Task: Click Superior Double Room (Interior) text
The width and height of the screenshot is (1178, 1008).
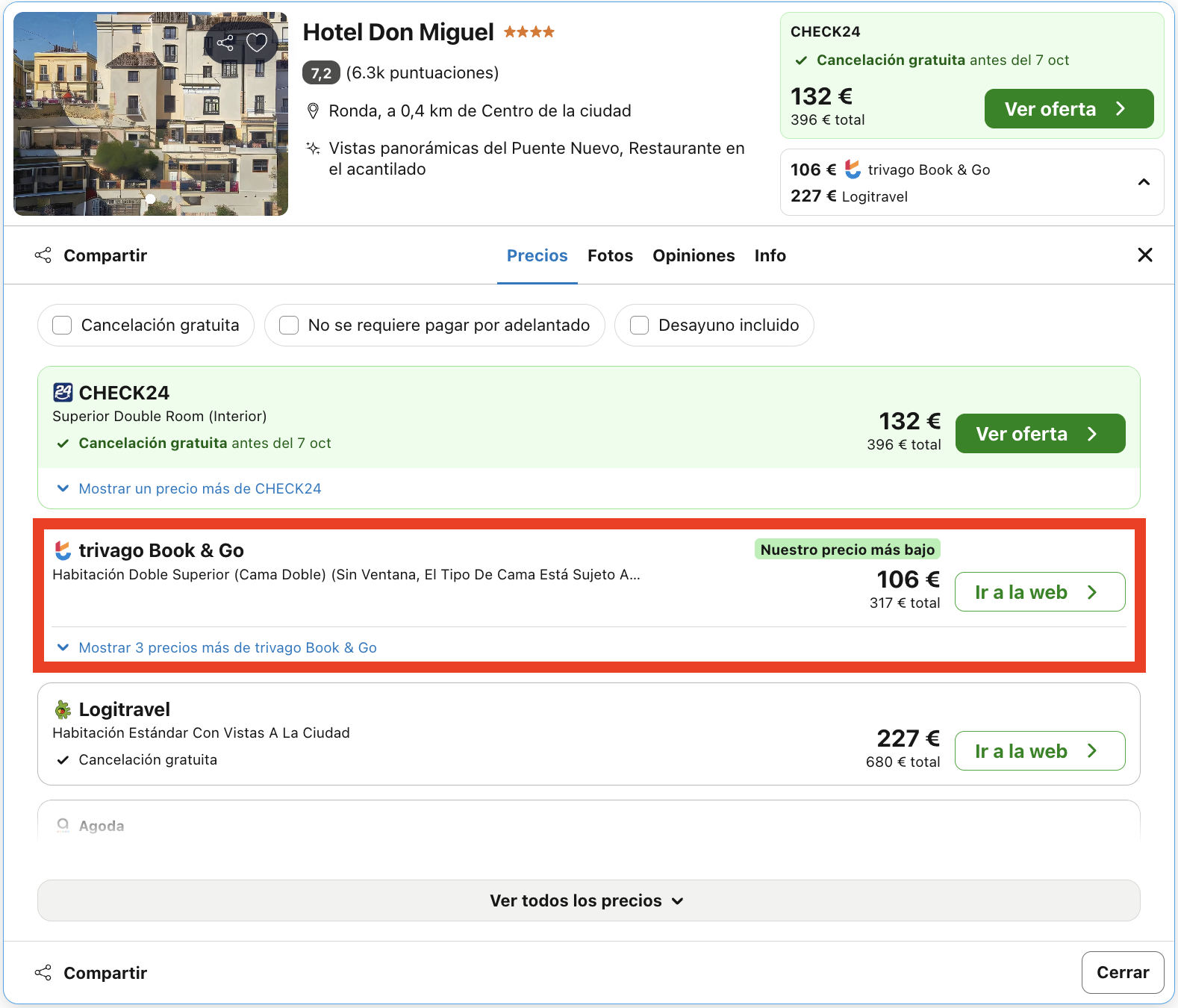Action: 160,417
